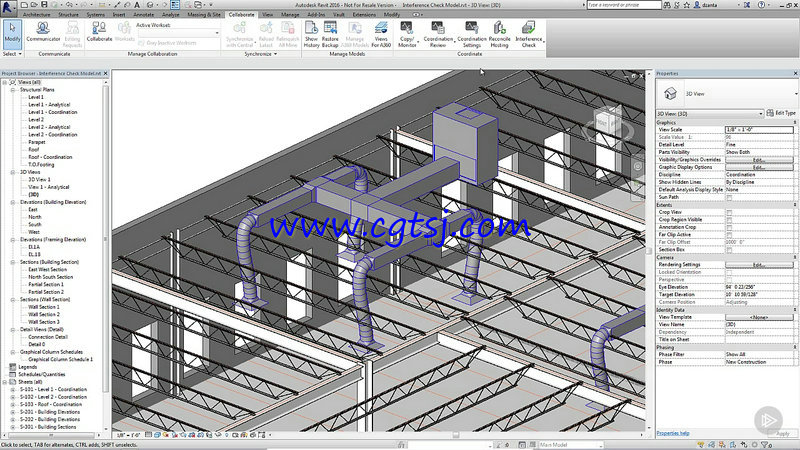Click the play overlay icon at bottom right

[x=768, y=419]
